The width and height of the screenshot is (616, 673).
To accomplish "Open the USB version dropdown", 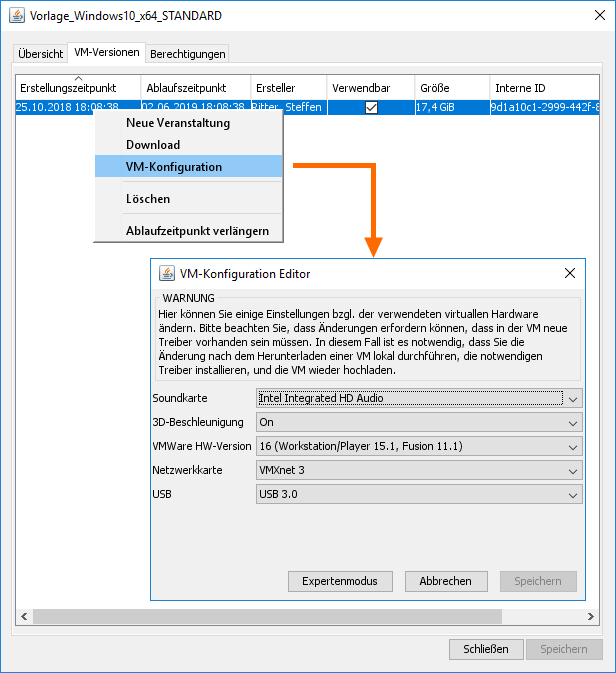I will click(x=419, y=494).
